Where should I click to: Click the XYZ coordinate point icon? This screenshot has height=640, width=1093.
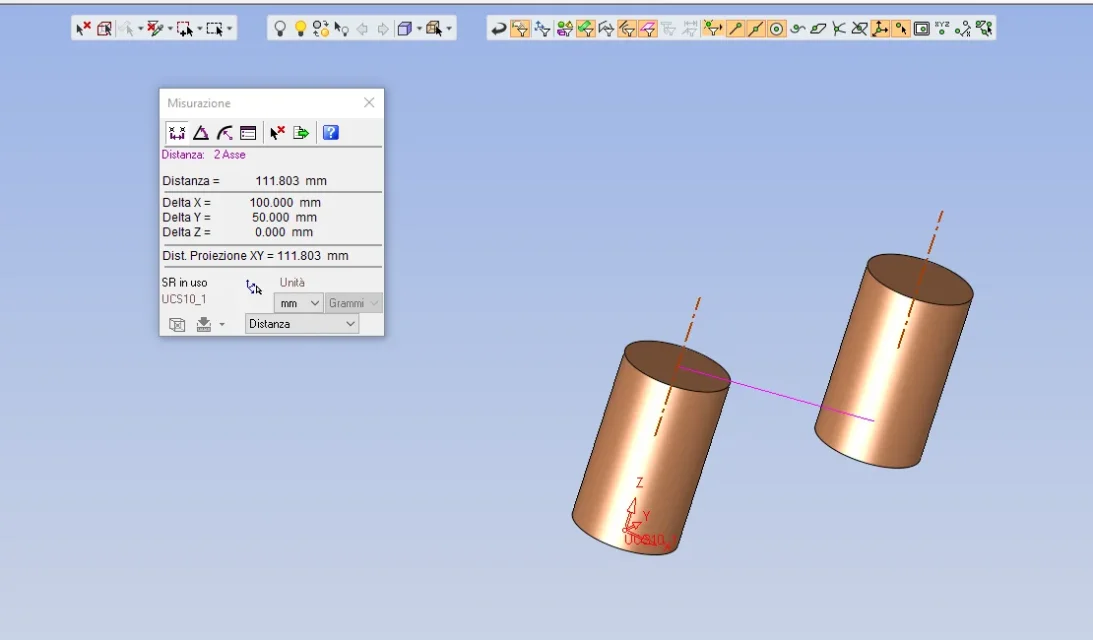(x=942, y=29)
